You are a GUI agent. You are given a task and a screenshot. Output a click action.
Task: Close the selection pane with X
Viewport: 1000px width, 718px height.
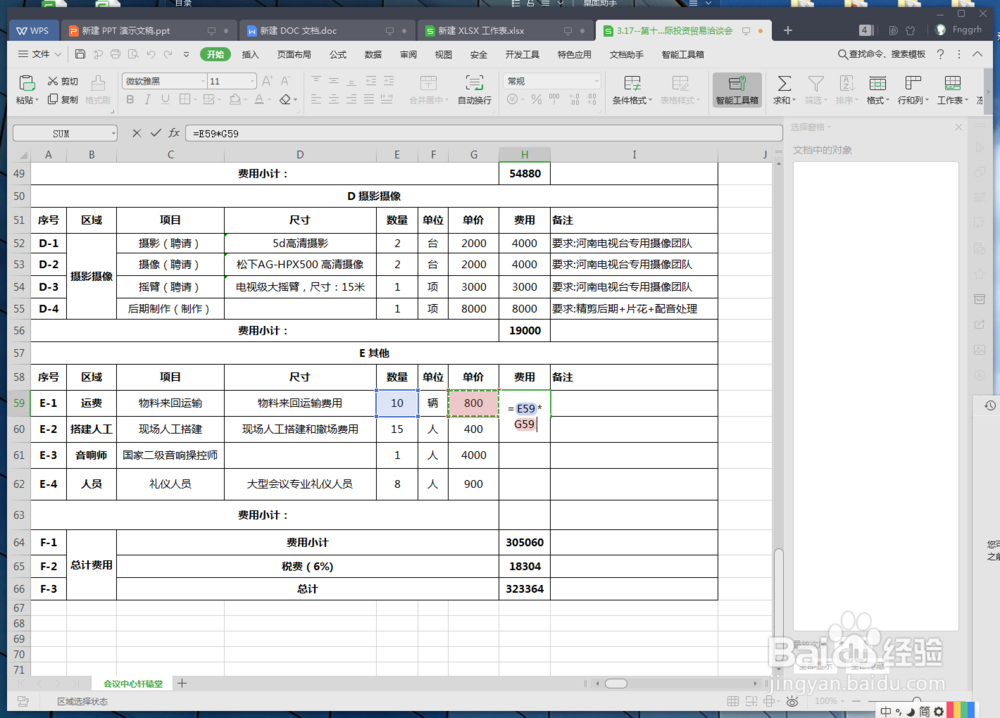pos(959,128)
